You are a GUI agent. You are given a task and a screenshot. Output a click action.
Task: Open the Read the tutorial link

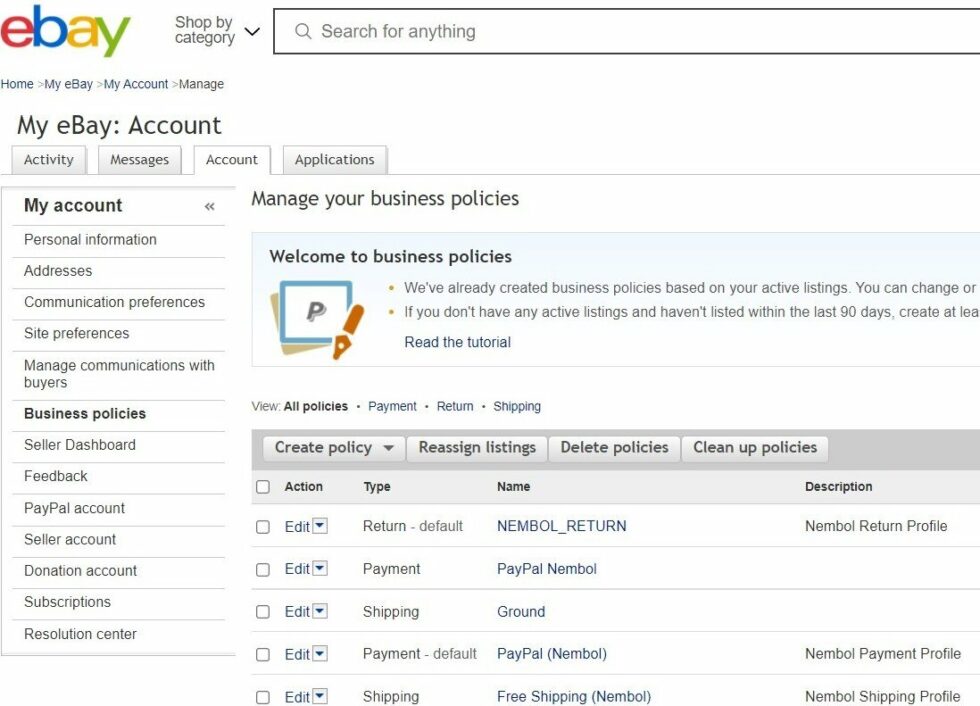pos(457,342)
